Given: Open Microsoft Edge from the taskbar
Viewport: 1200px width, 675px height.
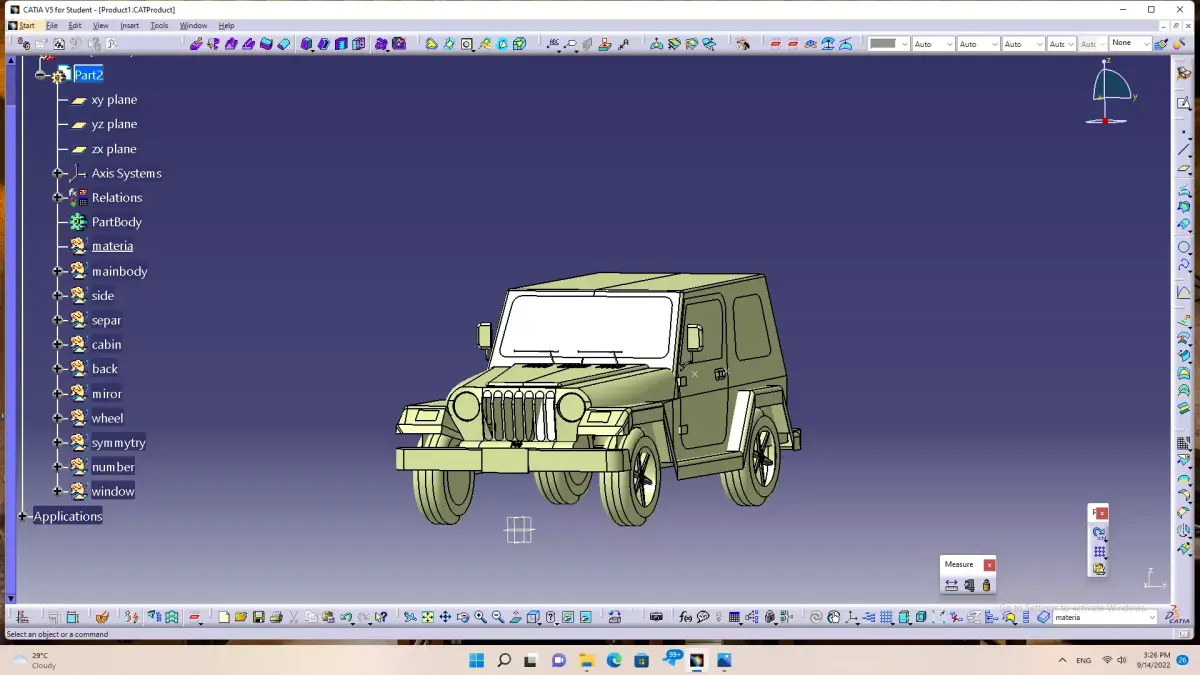Looking at the screenshot, I should [x=614, y=660].
